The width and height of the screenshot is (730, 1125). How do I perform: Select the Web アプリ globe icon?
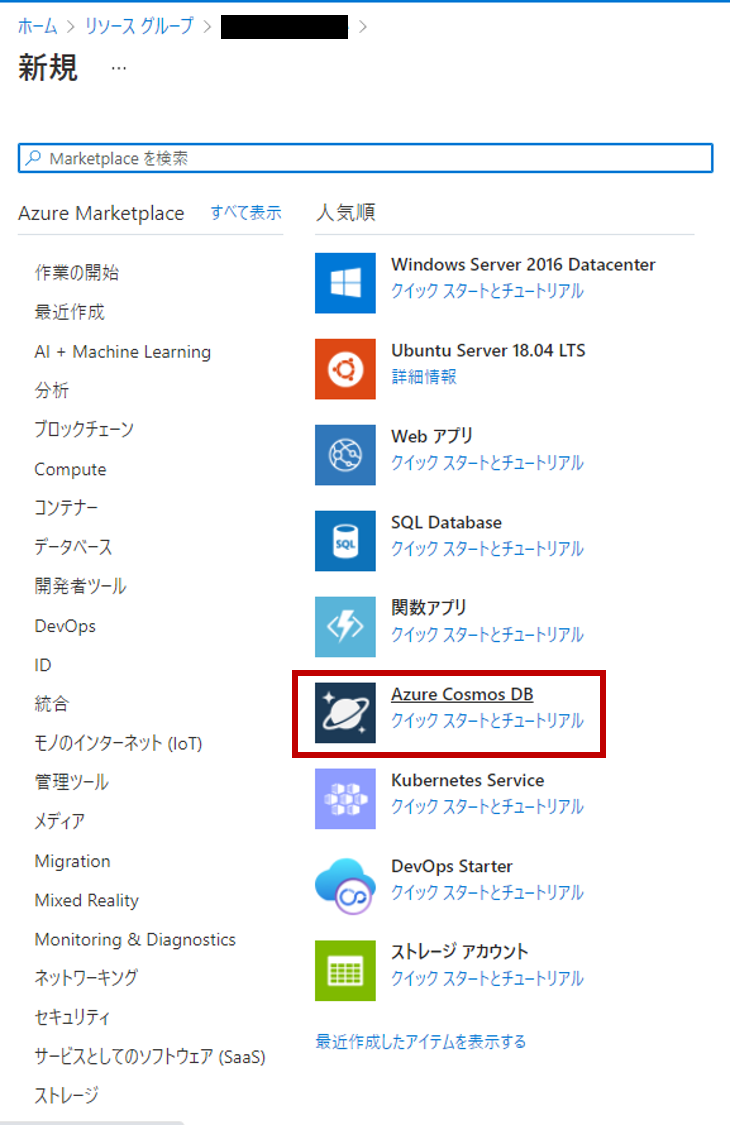pos(345,455)
